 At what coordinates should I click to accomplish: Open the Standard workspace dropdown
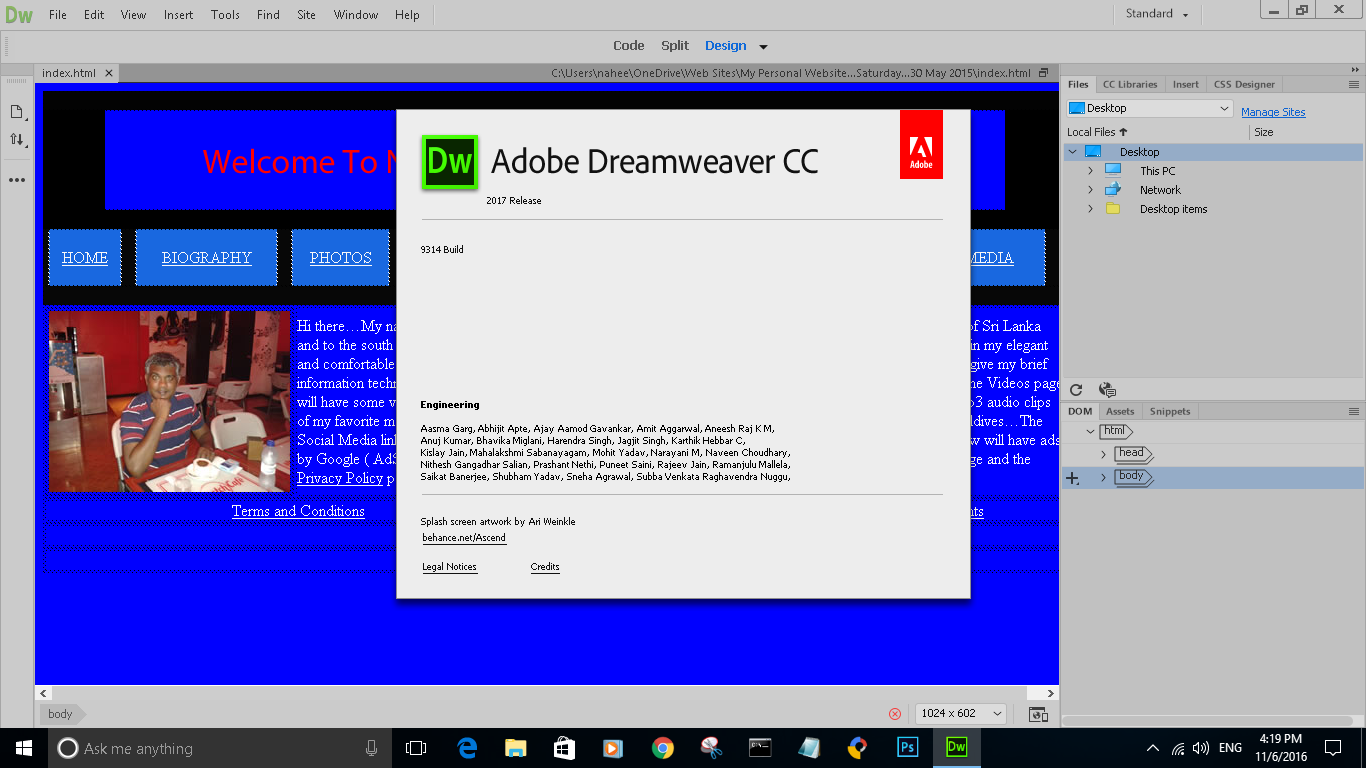pos(1157,14)
